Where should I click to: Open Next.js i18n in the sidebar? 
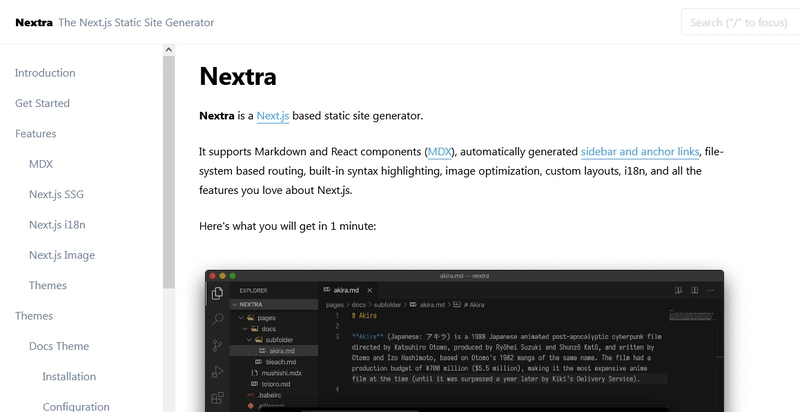coord(57,224)
